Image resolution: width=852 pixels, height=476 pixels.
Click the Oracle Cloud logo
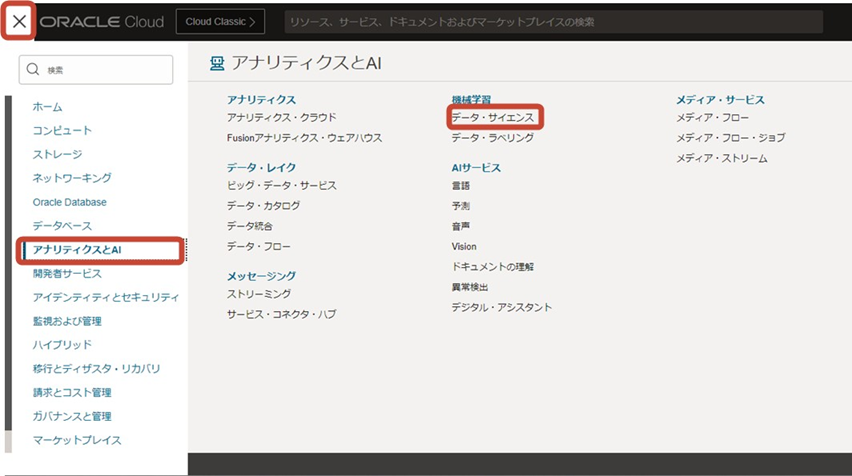102,22
